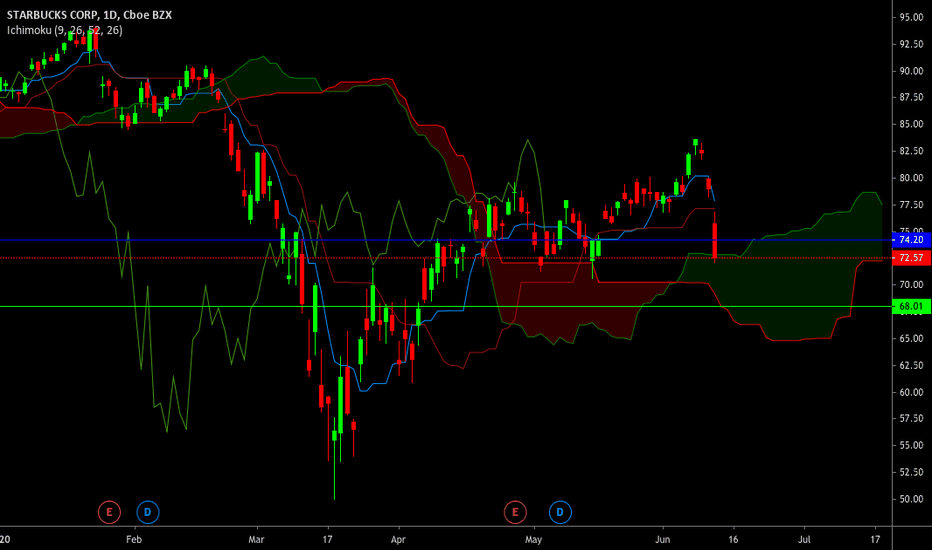Click the 87.50 price axis label
Screen dimensions: 932x550
click(911, 97)
